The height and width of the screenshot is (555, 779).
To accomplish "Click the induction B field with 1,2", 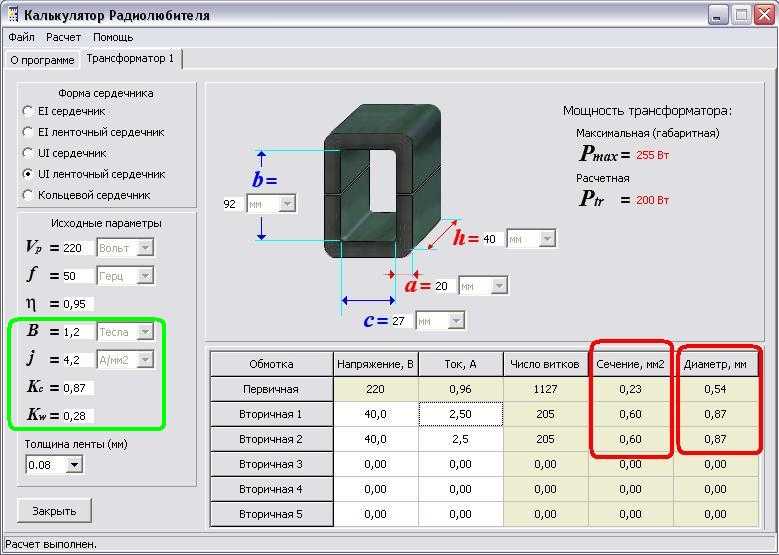I will [78, 332].
